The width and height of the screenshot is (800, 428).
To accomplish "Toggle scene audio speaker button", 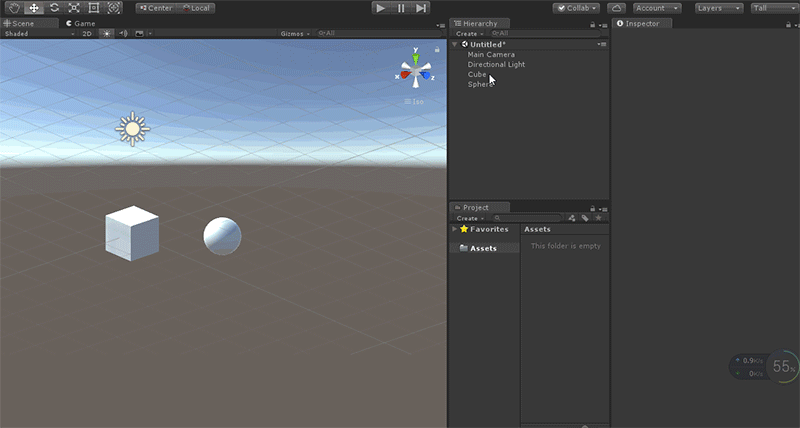I will tap(123, 33).
